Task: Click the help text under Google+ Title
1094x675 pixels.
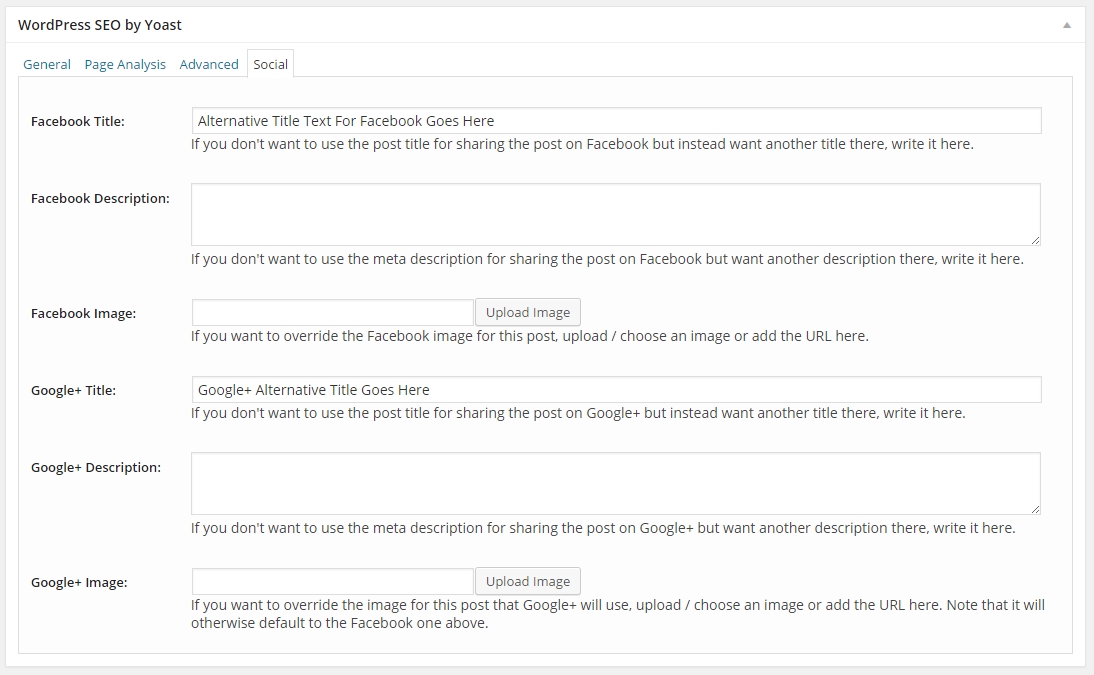Action: pos(578,413)
